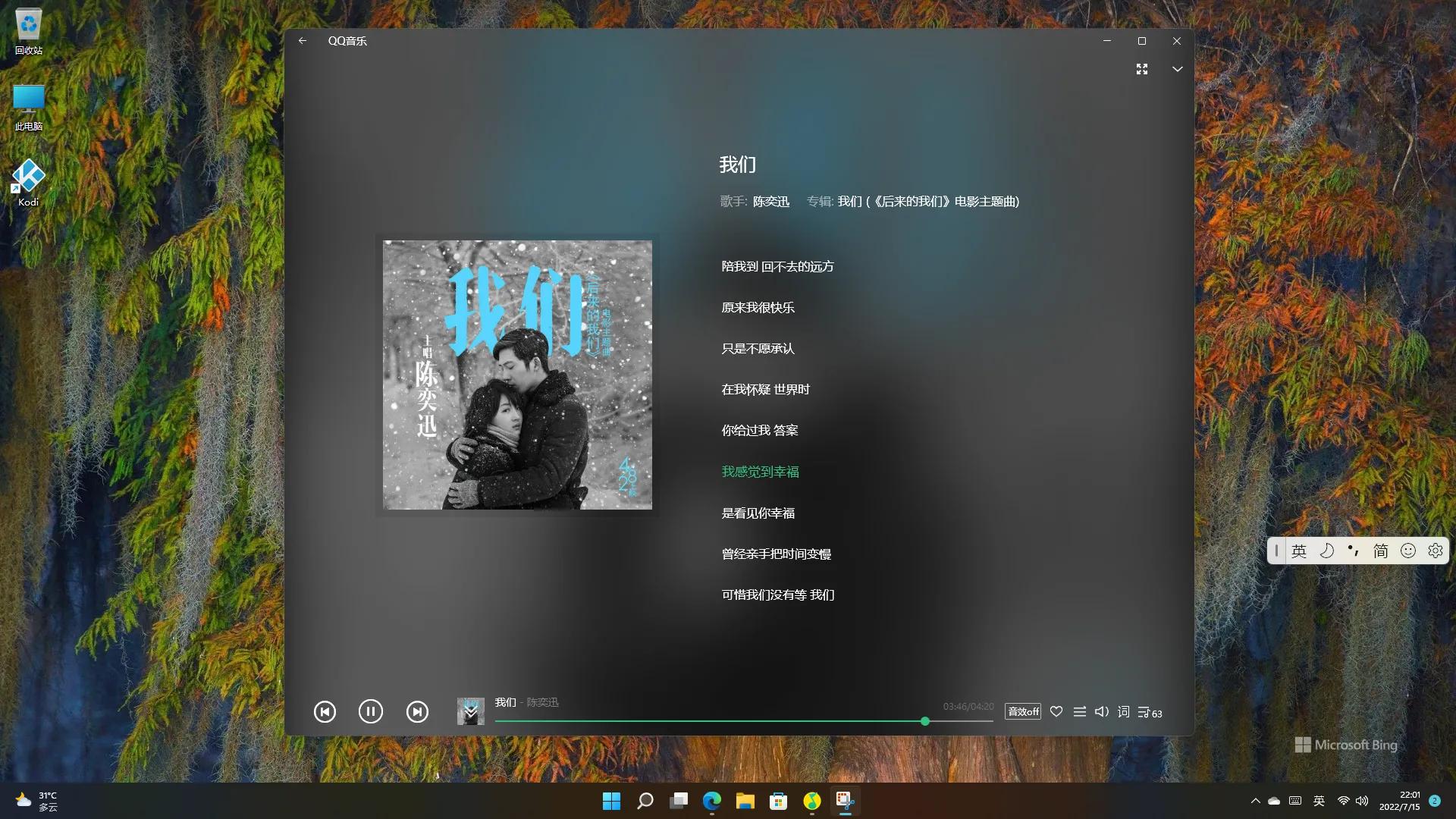The height and width of the screenshot is (819, 1456).
Task: Pause the currently playing song 我们
Action: click(x=370, y=711)
